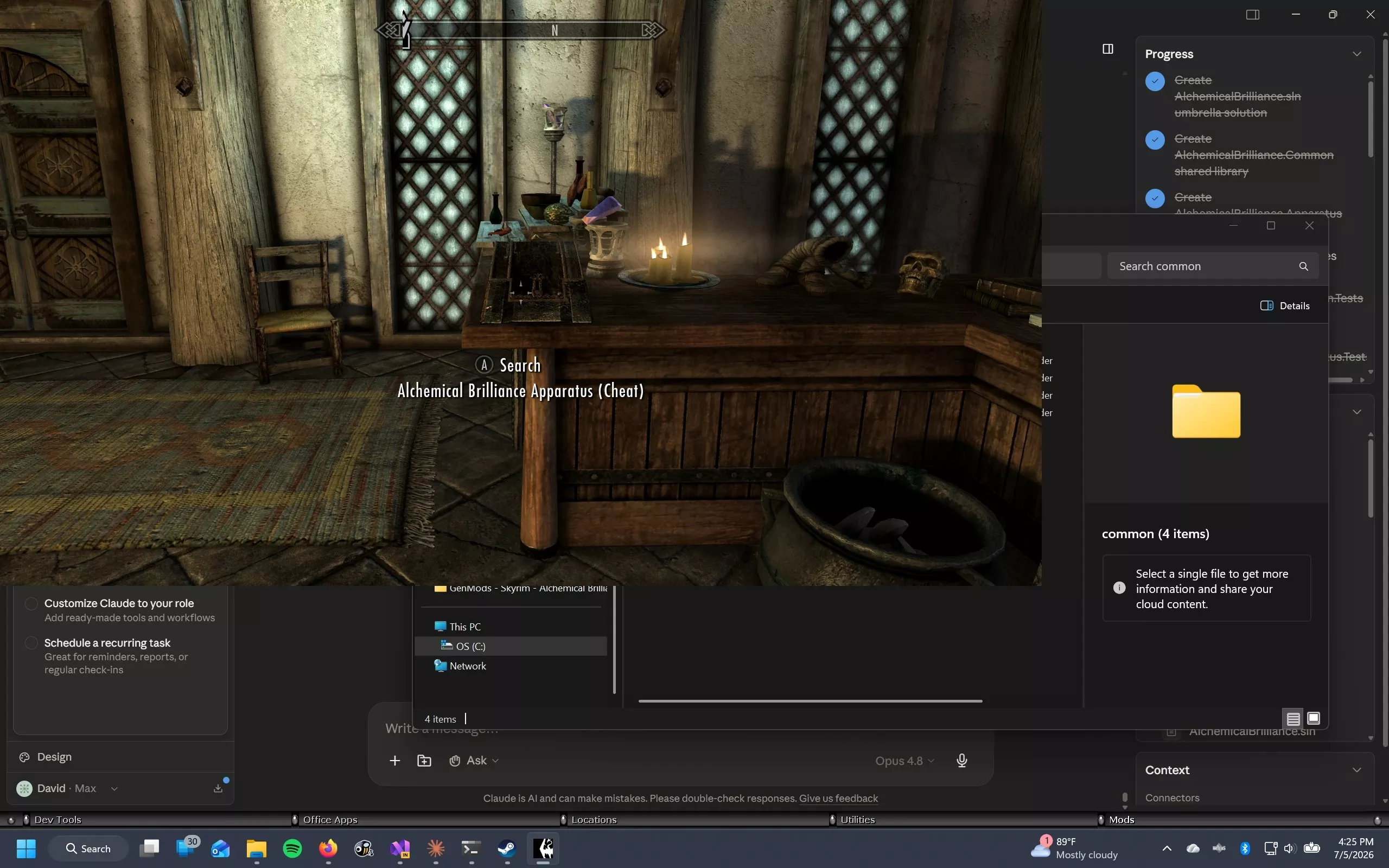Click the Progress panel vertical scrollbar
Screen dimensions: 1389x868
click(1371, 119)
